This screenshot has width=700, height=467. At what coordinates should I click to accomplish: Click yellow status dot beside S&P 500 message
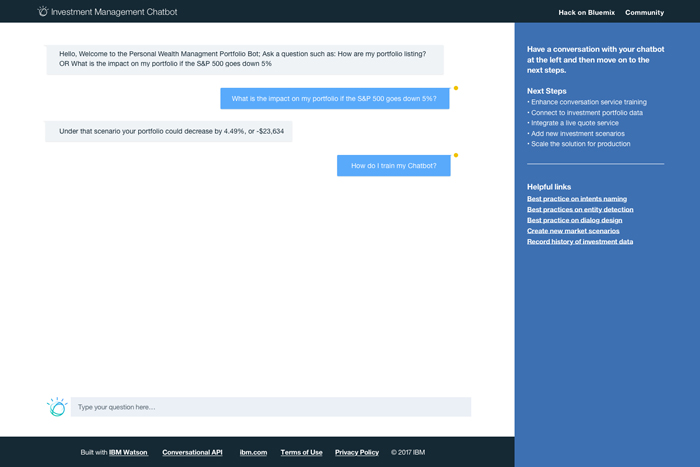(x=456, y=88)
